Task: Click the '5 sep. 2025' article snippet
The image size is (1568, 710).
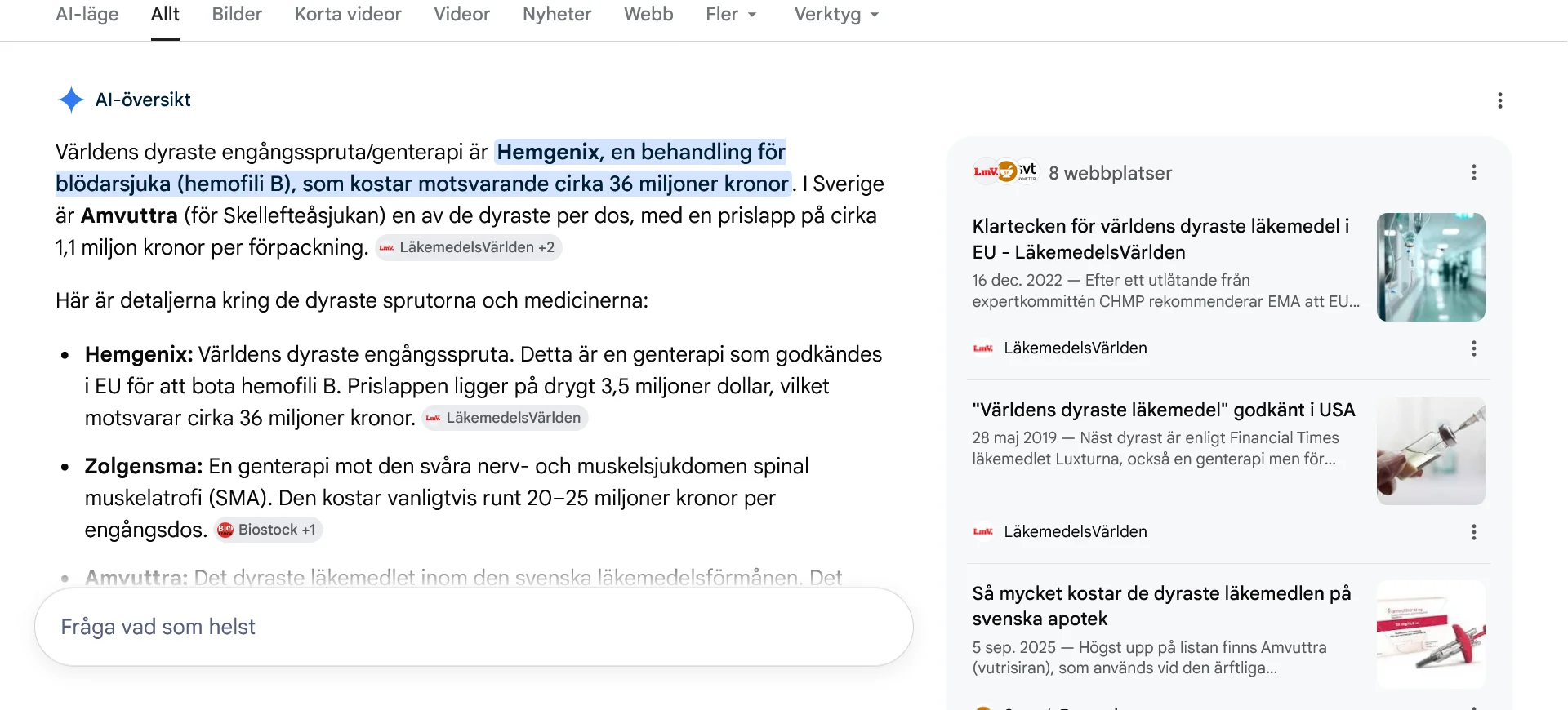Action: click(x=1149, y=658)
